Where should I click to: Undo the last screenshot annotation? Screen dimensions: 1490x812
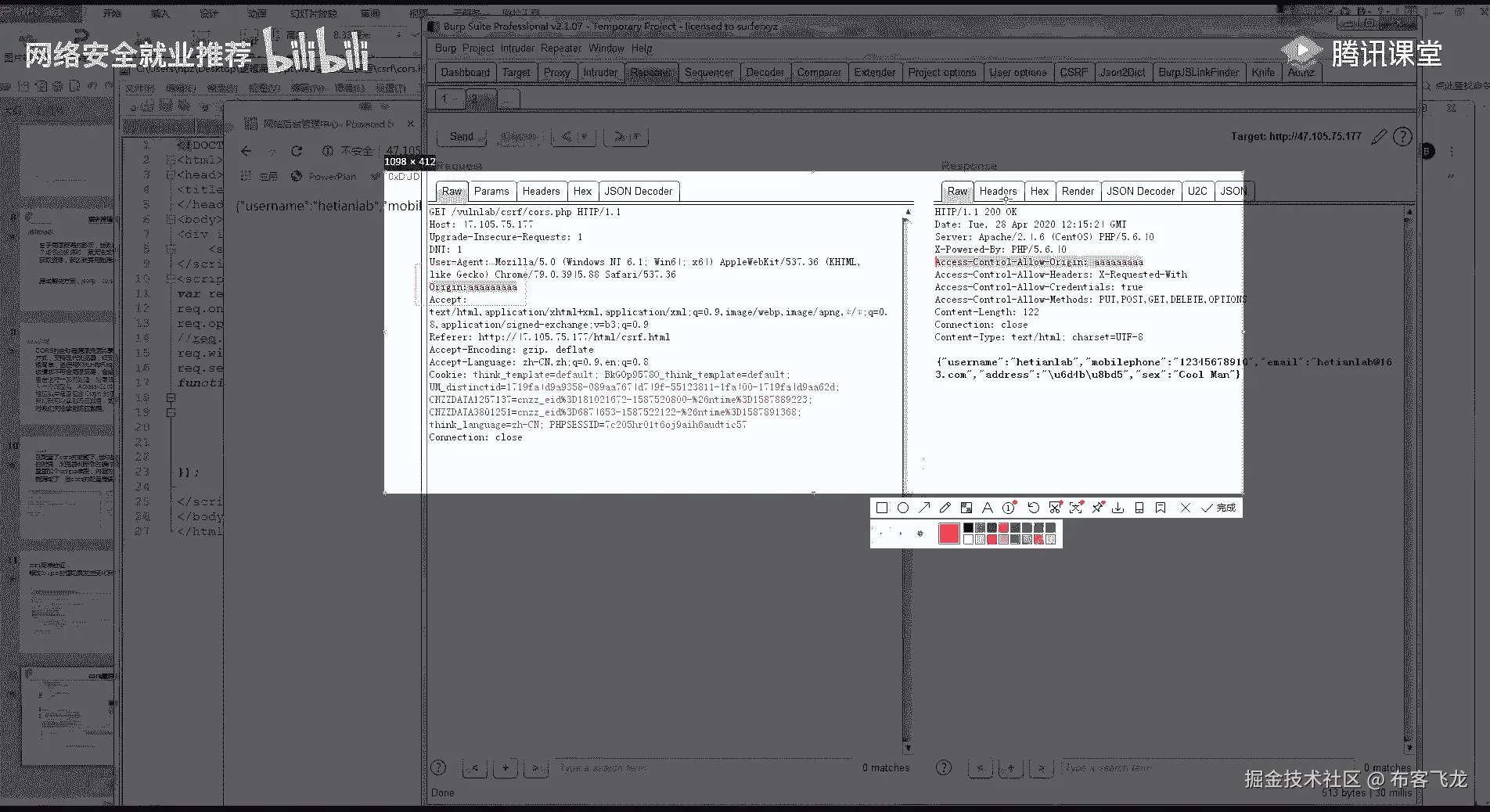pyautogui.click(x=1033, y=508)
